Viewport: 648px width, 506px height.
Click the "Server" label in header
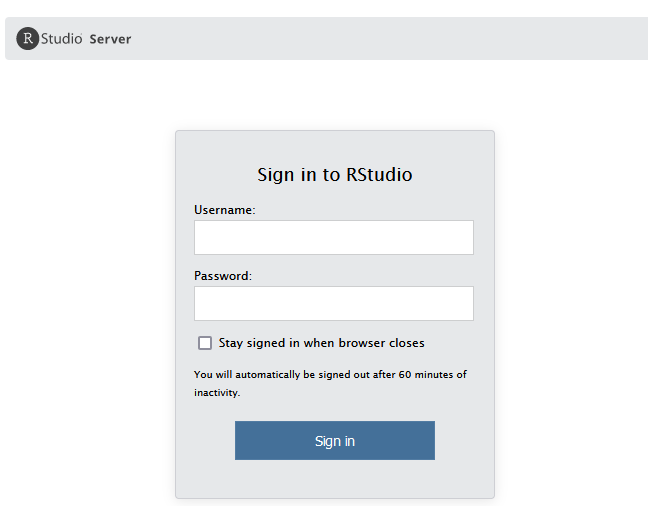110,39
